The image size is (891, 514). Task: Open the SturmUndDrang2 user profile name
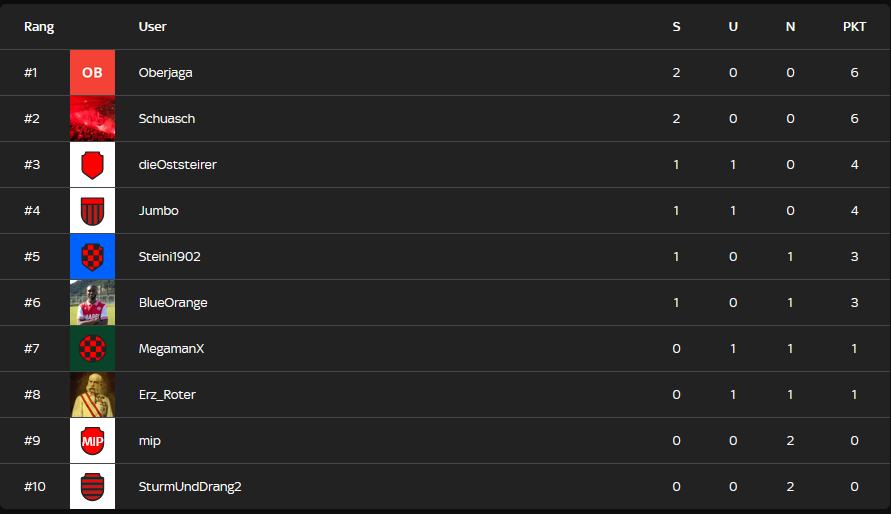click(x=190, y=487)
